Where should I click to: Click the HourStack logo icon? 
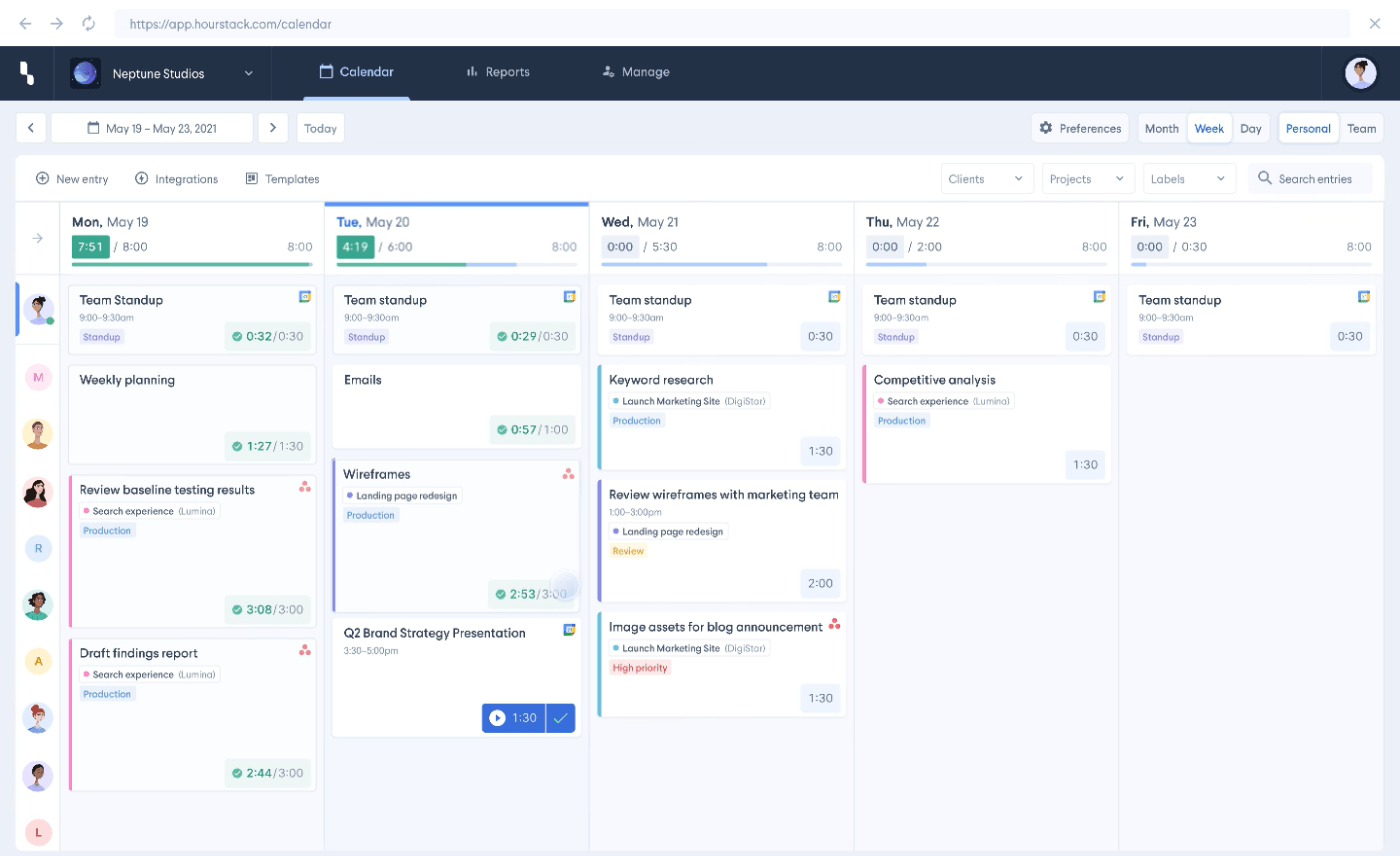27,72
